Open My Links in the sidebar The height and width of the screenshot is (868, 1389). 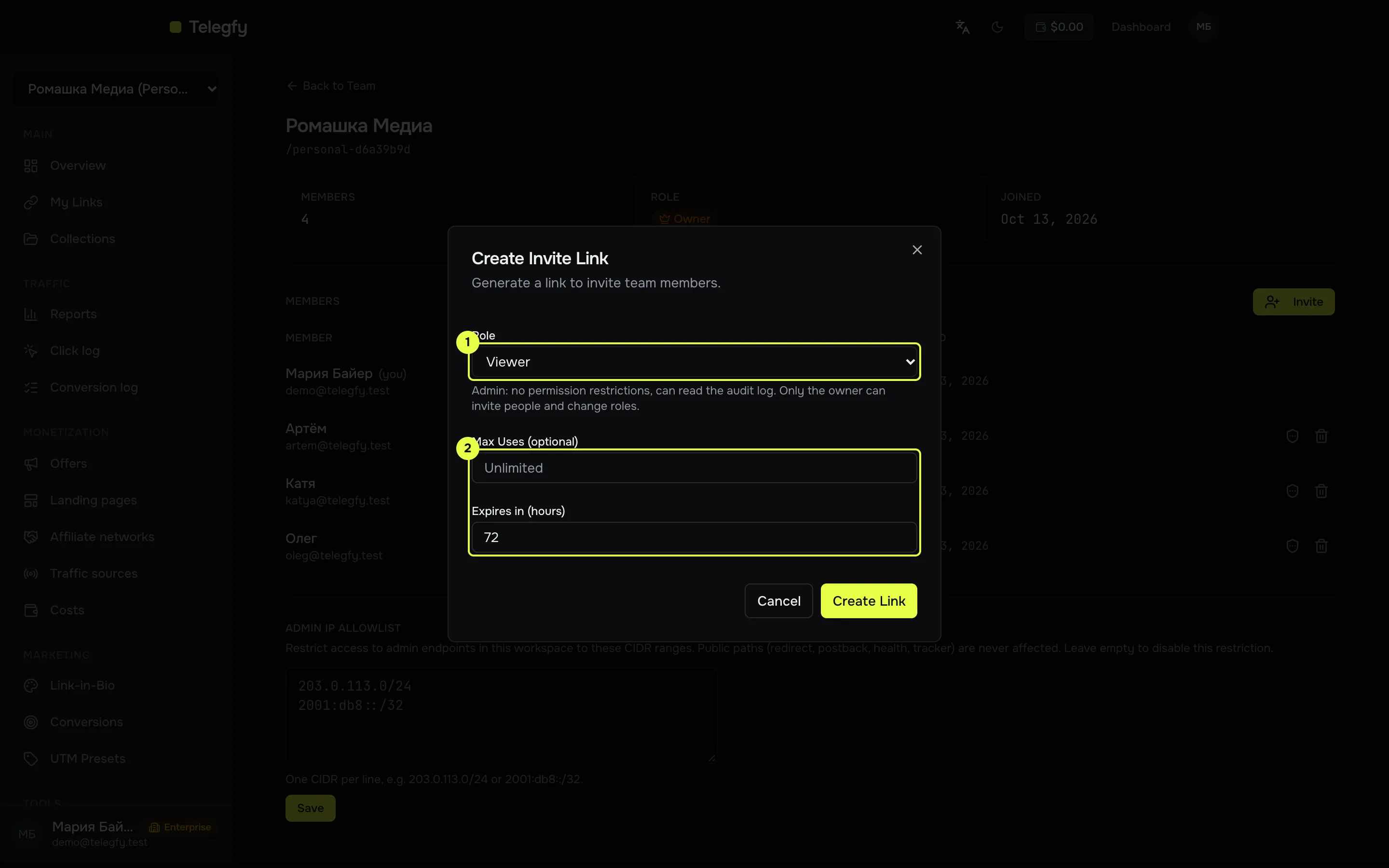coord(76,202)
